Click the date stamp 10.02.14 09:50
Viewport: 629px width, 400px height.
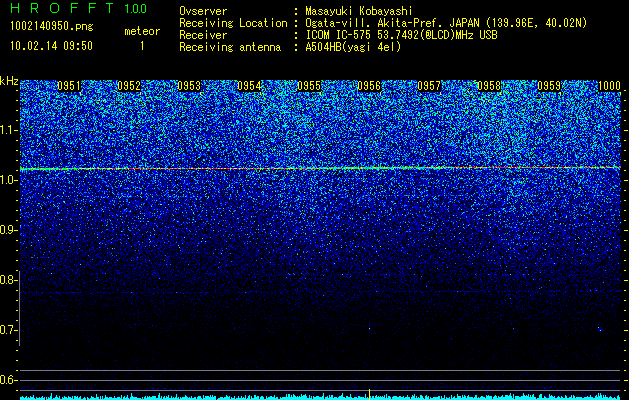pyautogui.click(x=51, y=46)
